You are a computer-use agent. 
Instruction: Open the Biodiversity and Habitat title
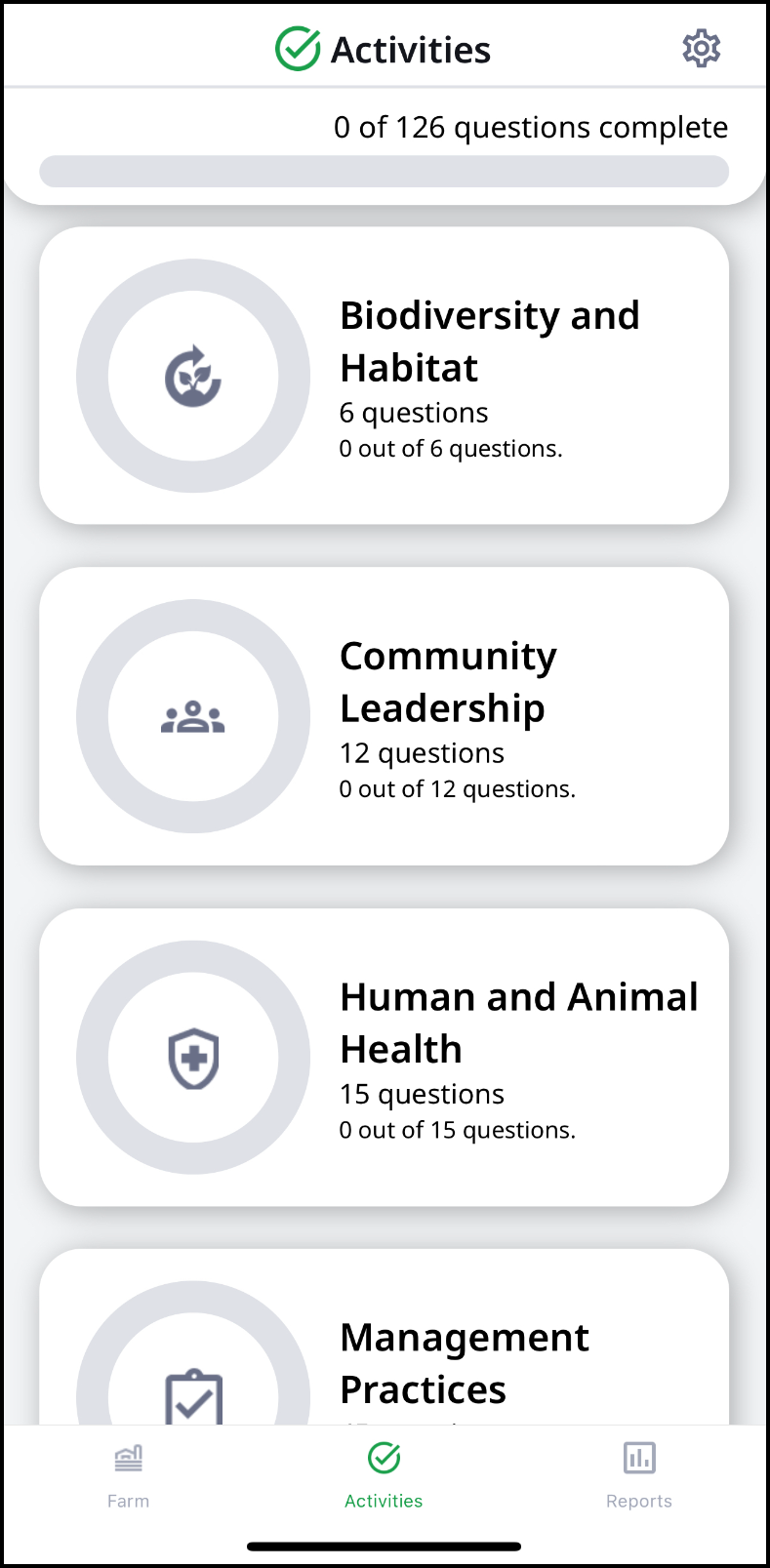[489, 342]
